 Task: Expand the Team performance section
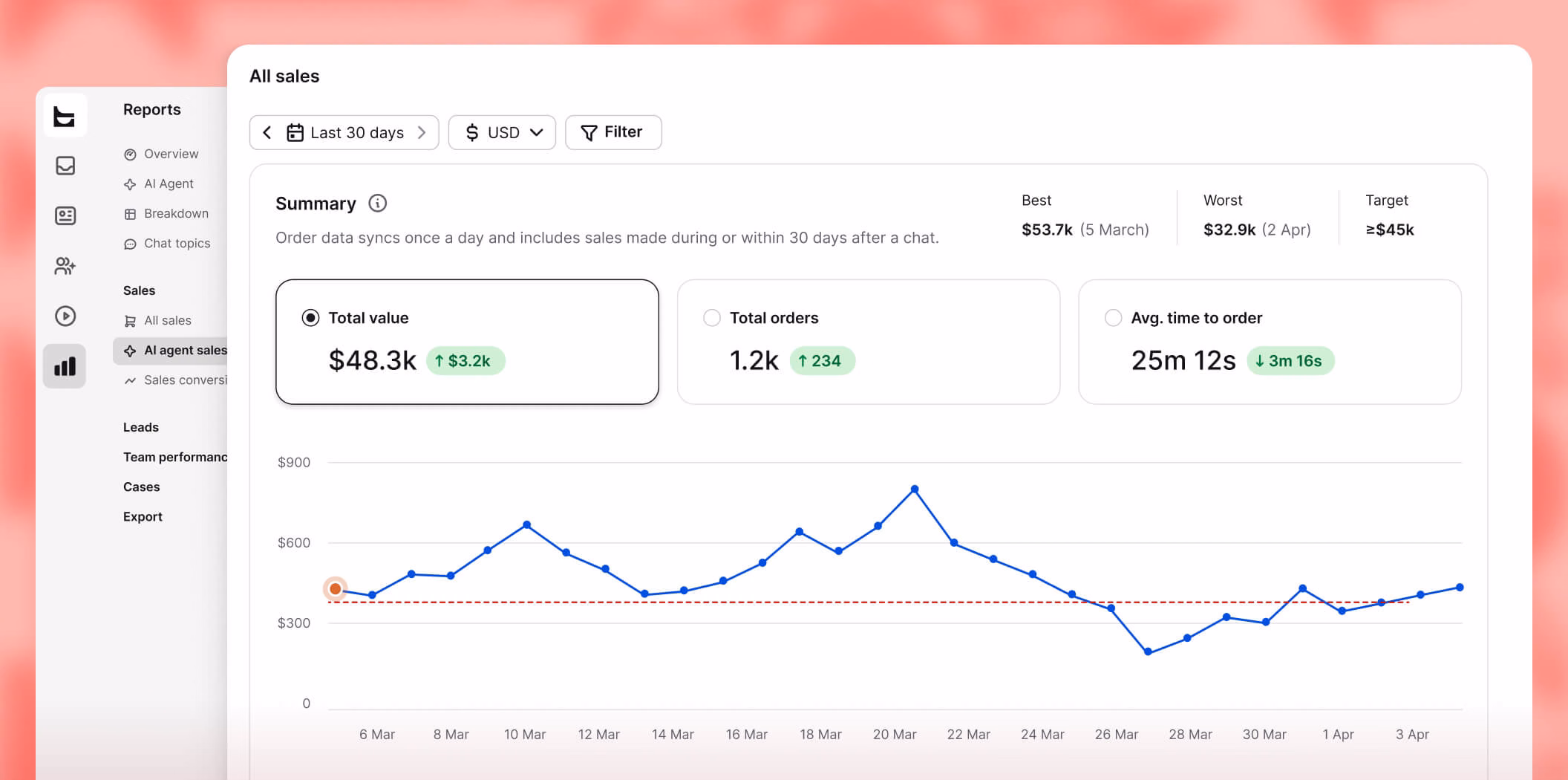click(x=175, y=457)
